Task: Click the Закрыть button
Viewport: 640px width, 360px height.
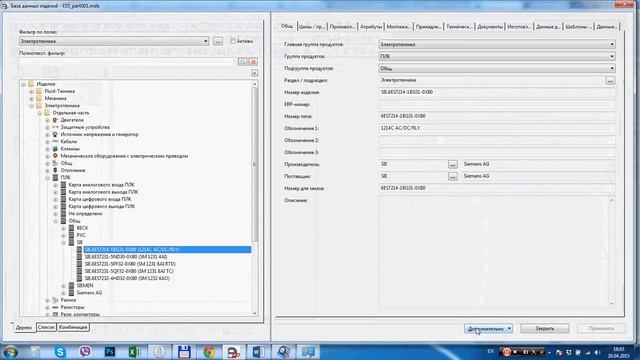Action: pos(544,329)
